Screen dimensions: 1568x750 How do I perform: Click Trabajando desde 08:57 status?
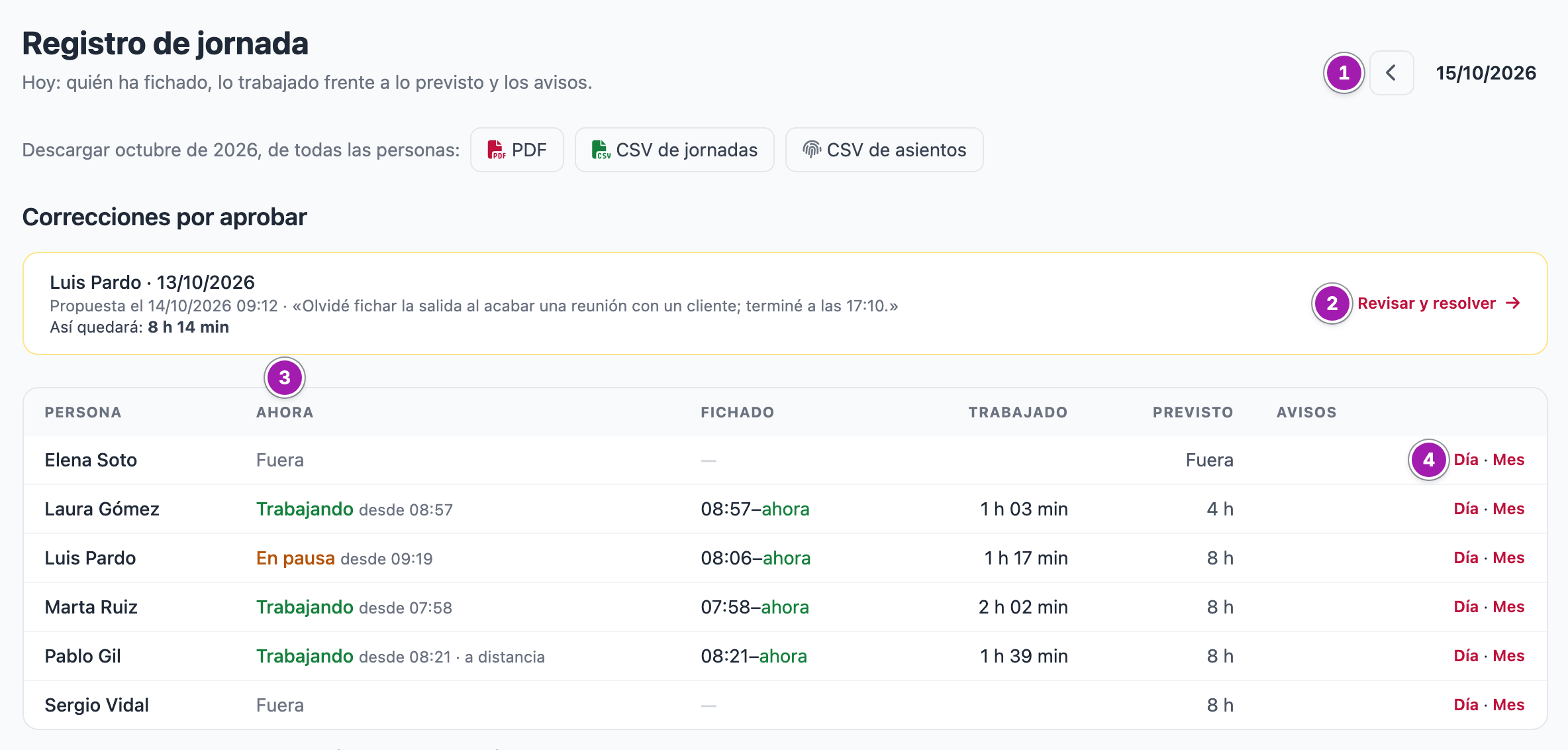pyautogui.click(x=354, y=509)
